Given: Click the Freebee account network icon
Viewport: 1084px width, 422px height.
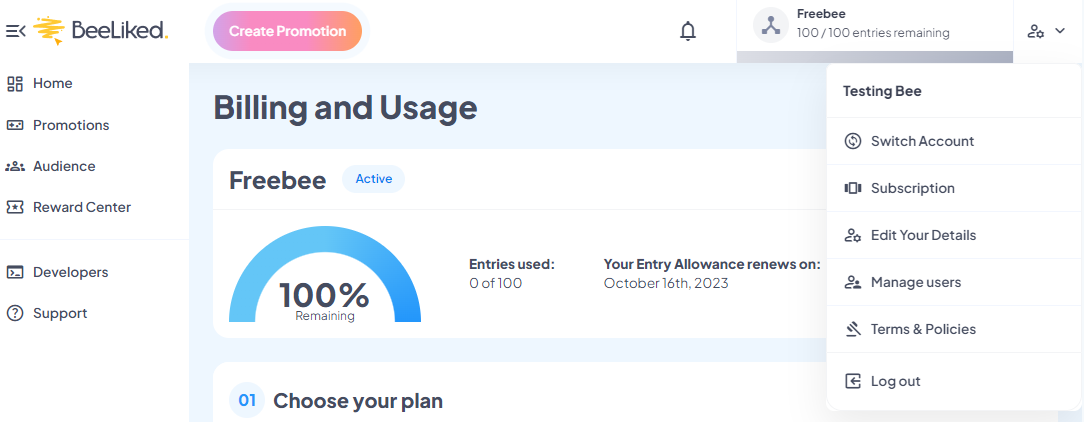Looking at the screenshot, I should pyautogui.click(x=771, y=25).
